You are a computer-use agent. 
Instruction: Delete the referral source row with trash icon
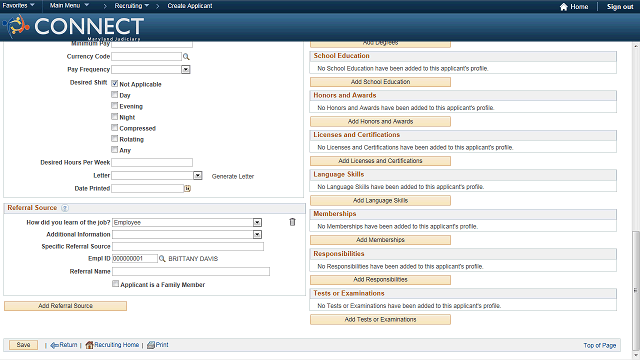coord(292,222)
